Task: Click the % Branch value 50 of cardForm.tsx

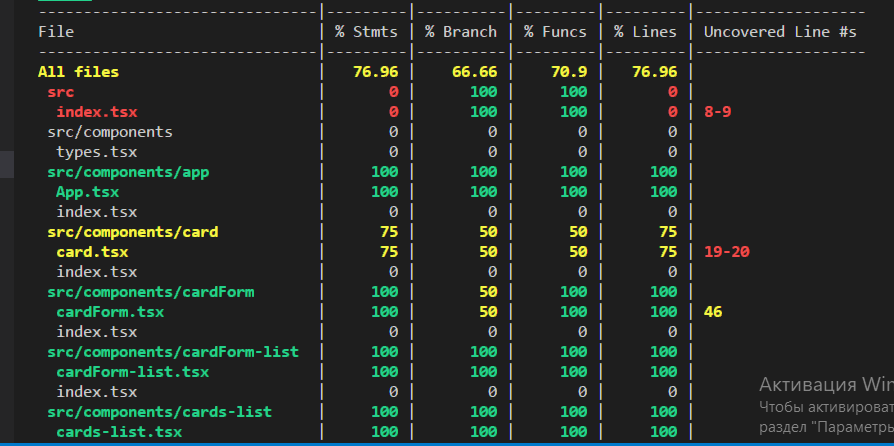Action: pos(488,312)
